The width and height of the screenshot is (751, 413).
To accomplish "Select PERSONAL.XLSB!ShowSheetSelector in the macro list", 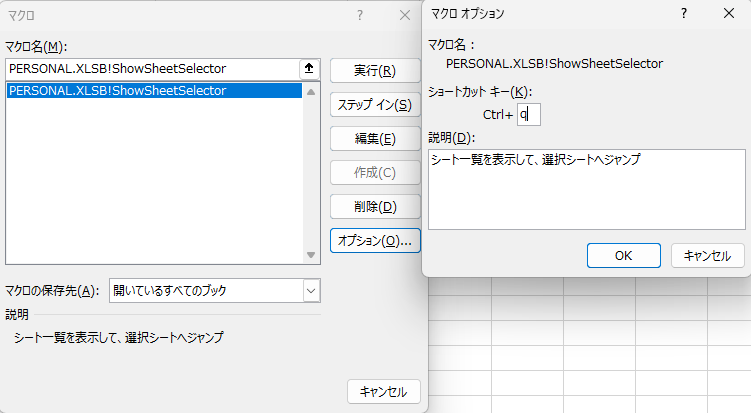I will pyautogui.click(x=117, y=91).
